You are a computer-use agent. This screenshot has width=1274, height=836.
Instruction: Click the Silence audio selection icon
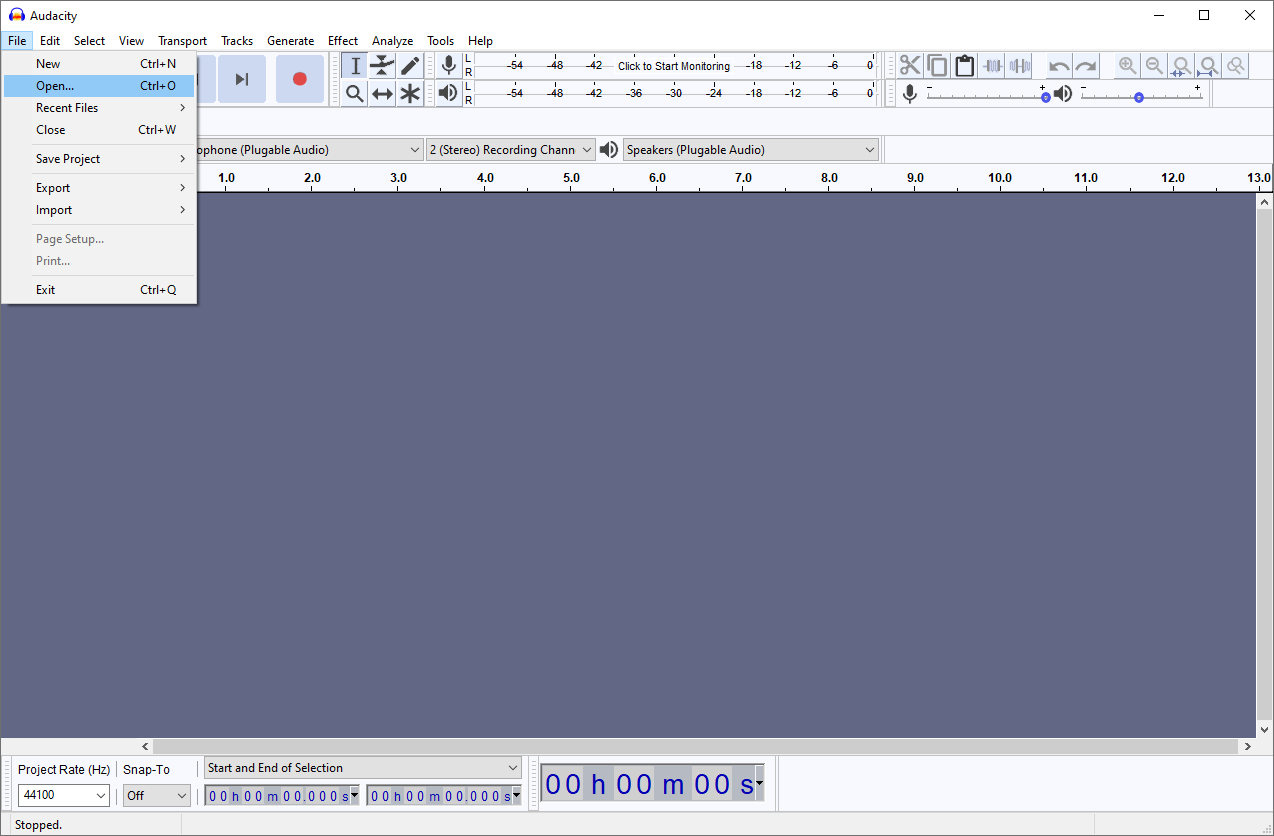[x=1019, y=66]
